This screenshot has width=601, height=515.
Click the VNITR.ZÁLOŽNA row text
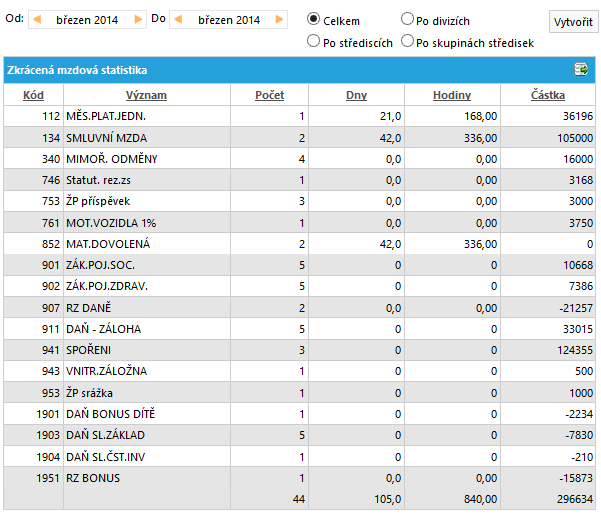107,371
